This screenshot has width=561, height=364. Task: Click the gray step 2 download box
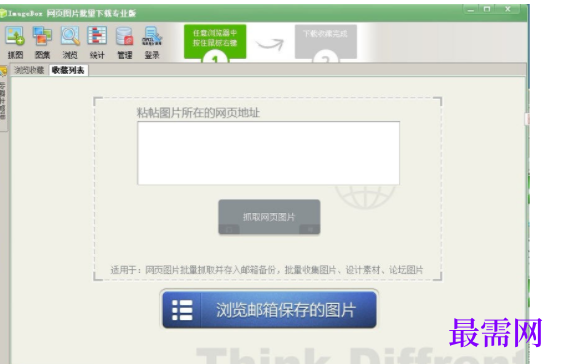click(326, 42)
